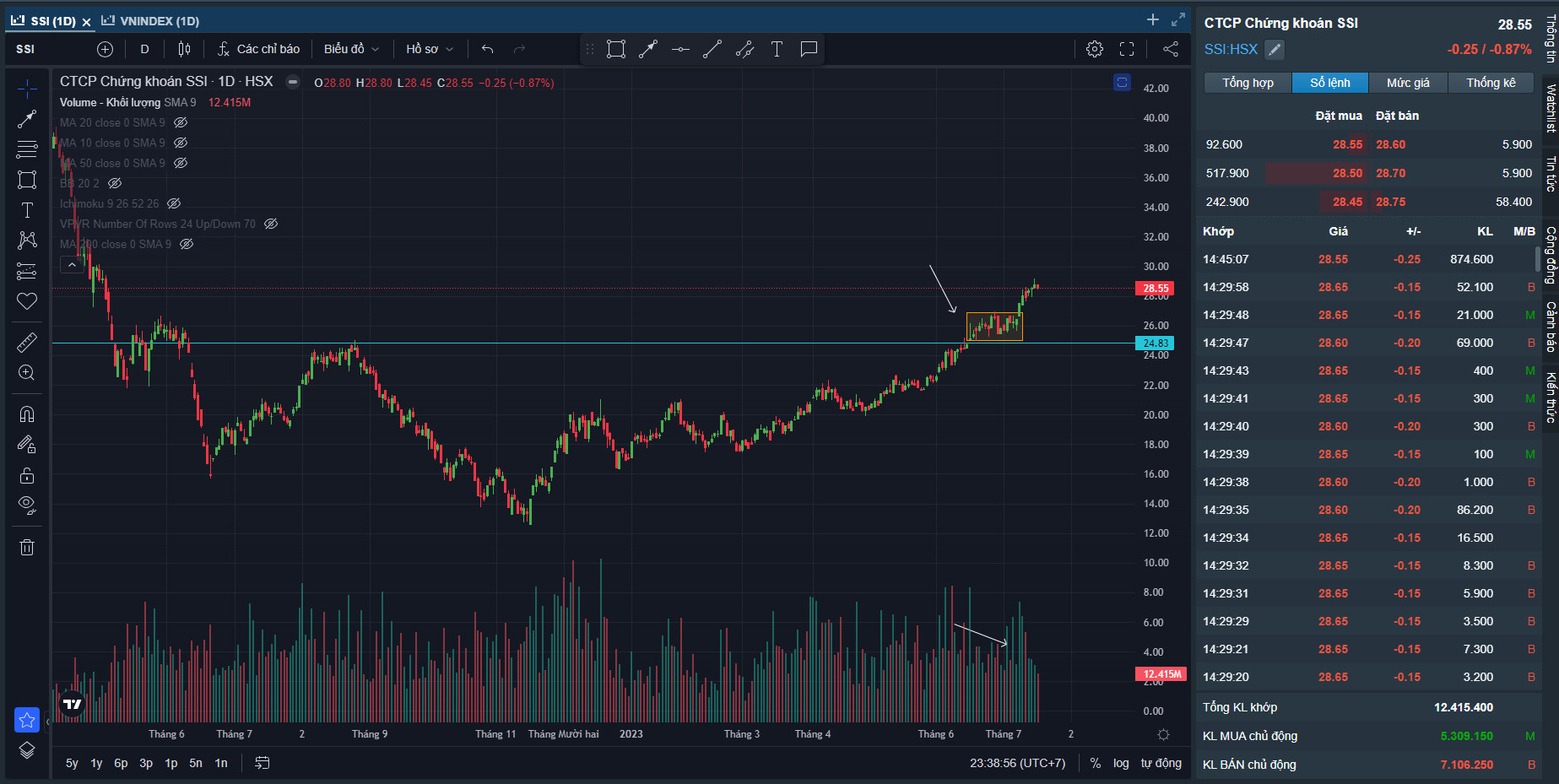Image resolution: width=1559 pixels, height=784 pixels.
Task: Open the Biểu đồ dropdown
Action: 351,49
